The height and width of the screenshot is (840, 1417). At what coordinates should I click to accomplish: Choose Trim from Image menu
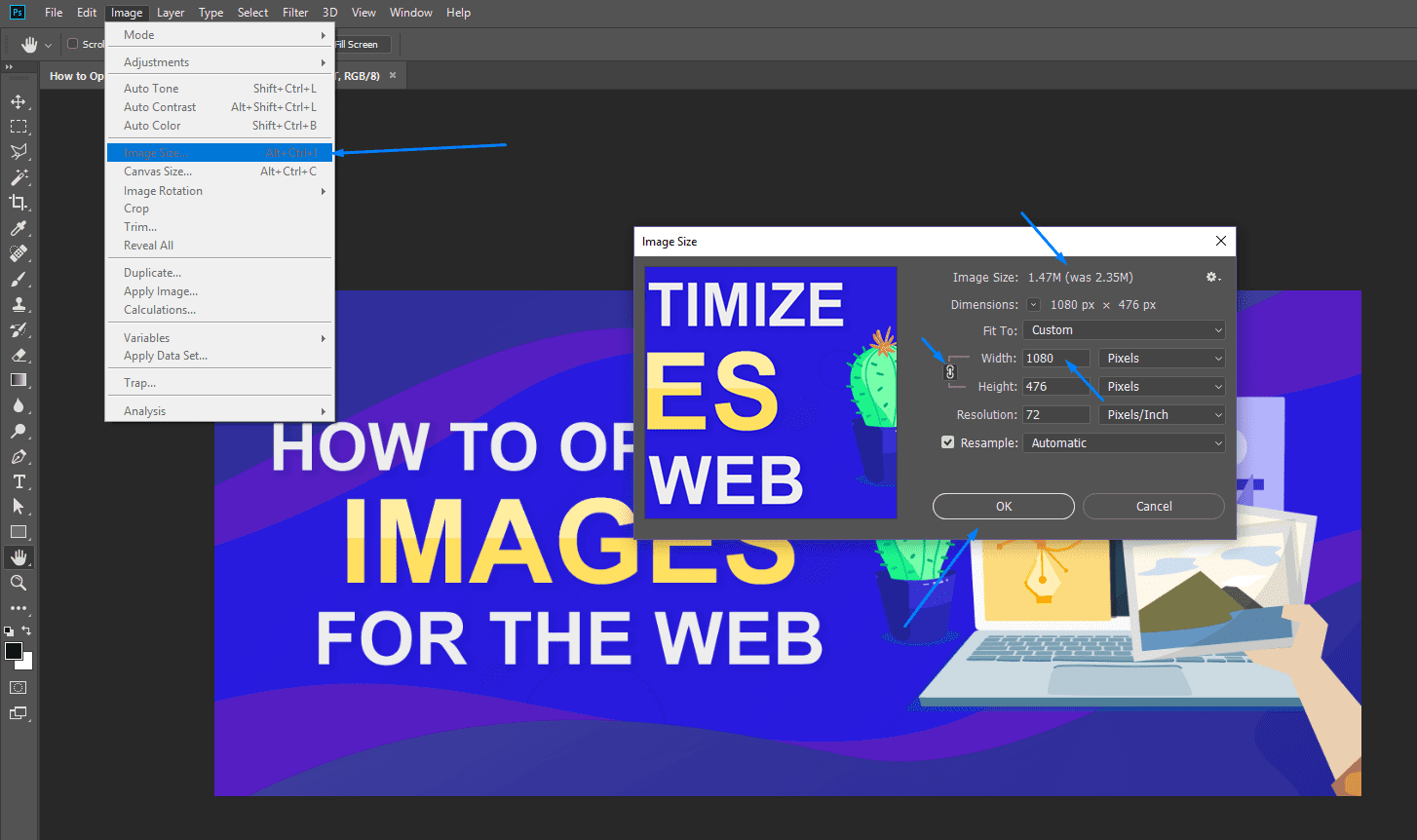click(219, 227)
